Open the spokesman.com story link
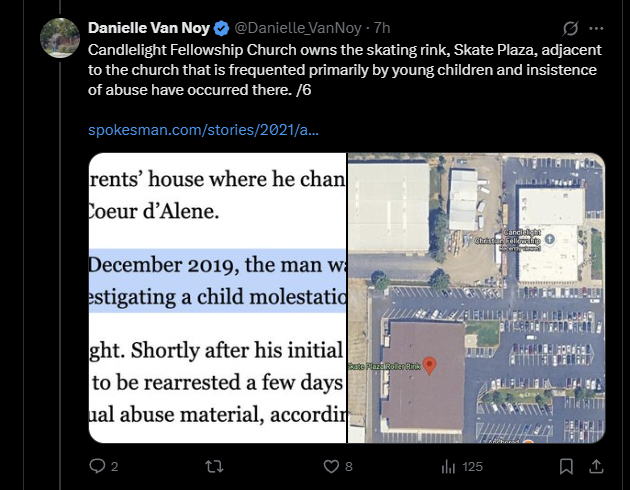This screenshot has width=630, height=490. pyautogui.click(x=203, y=130)
